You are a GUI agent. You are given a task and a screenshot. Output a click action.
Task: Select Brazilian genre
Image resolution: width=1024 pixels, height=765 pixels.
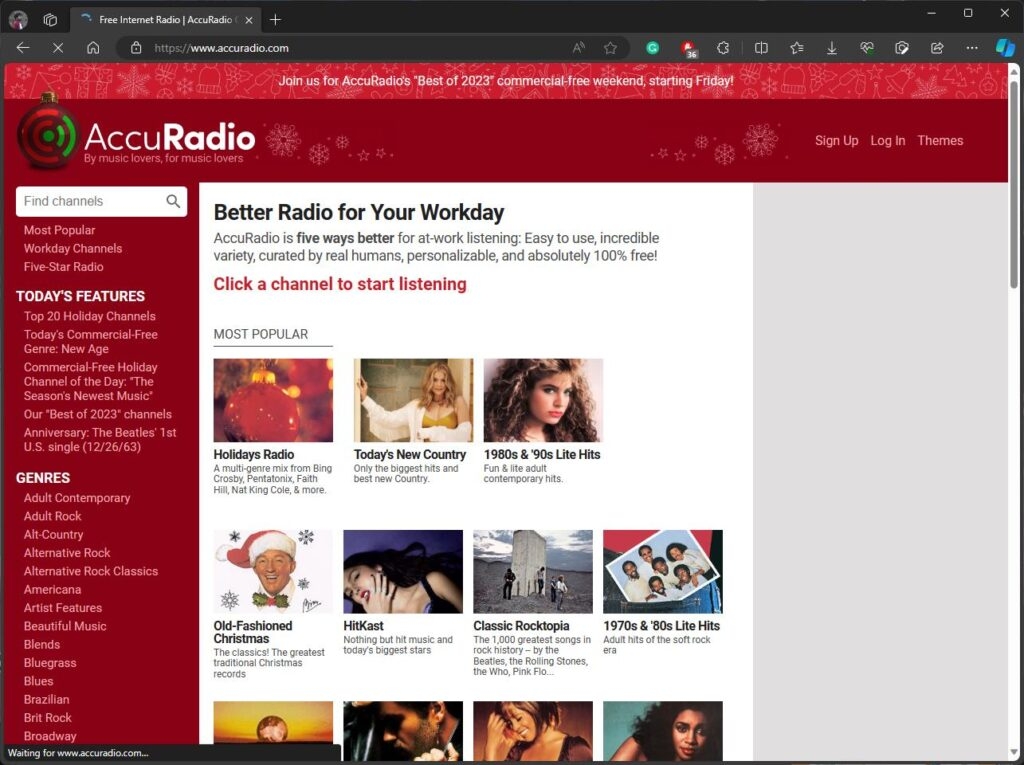click(46, 699)
